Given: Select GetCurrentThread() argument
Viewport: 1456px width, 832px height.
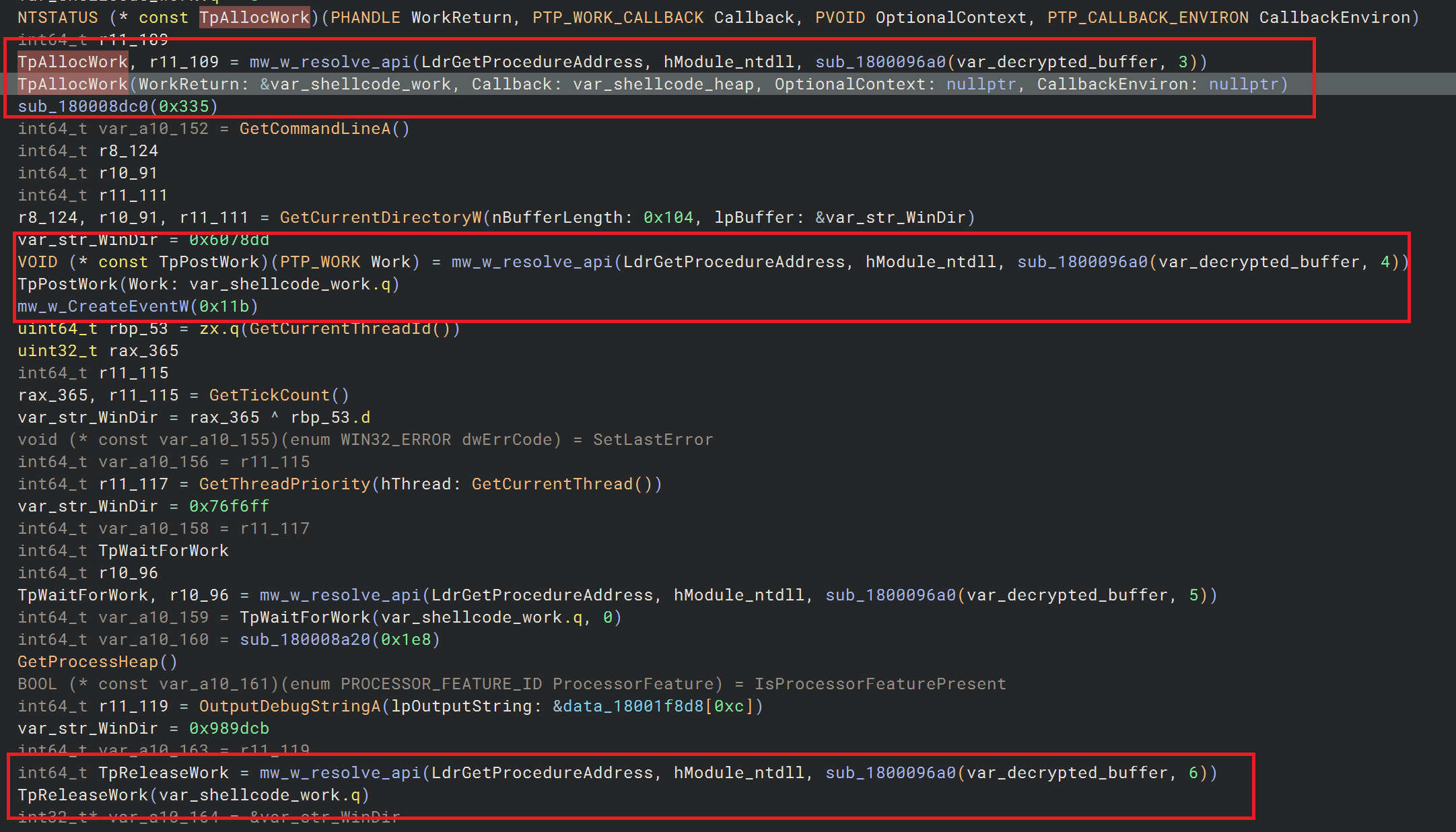Looking at the screenshot, I should pyautogui.click(x=561, y=484).
